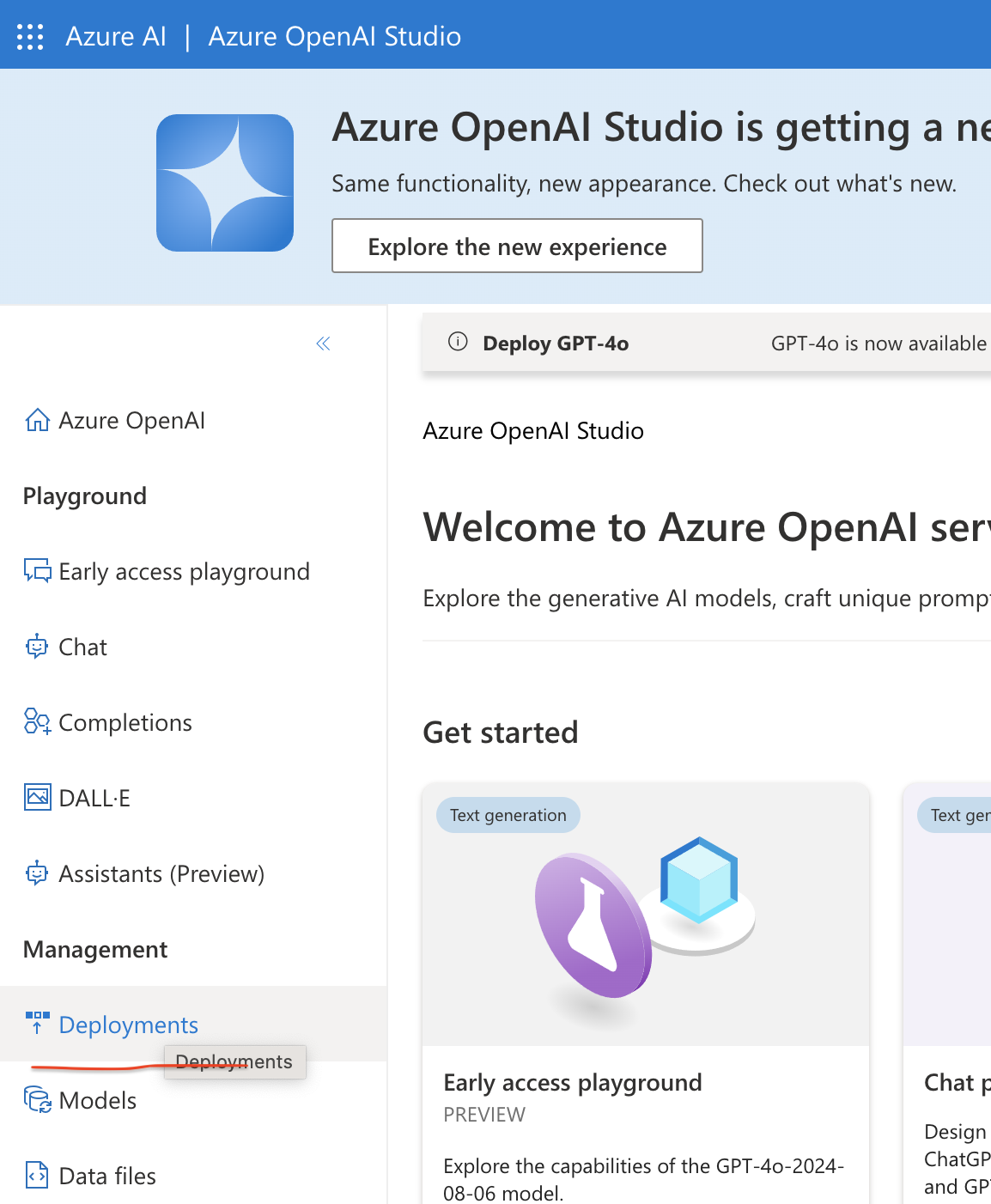
Task: Click the Azure OpenAI Studio breadcrumb
Action: [533, 430]
